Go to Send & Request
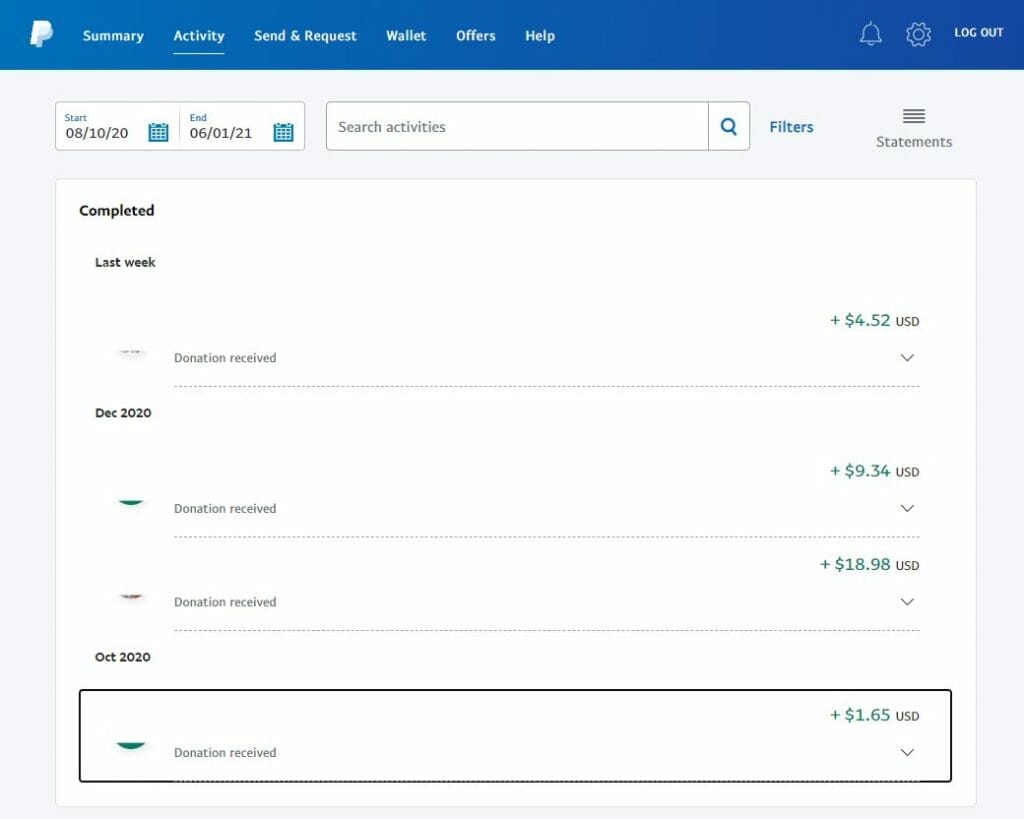The image size is (1024, 819). (x=305, y=36)
